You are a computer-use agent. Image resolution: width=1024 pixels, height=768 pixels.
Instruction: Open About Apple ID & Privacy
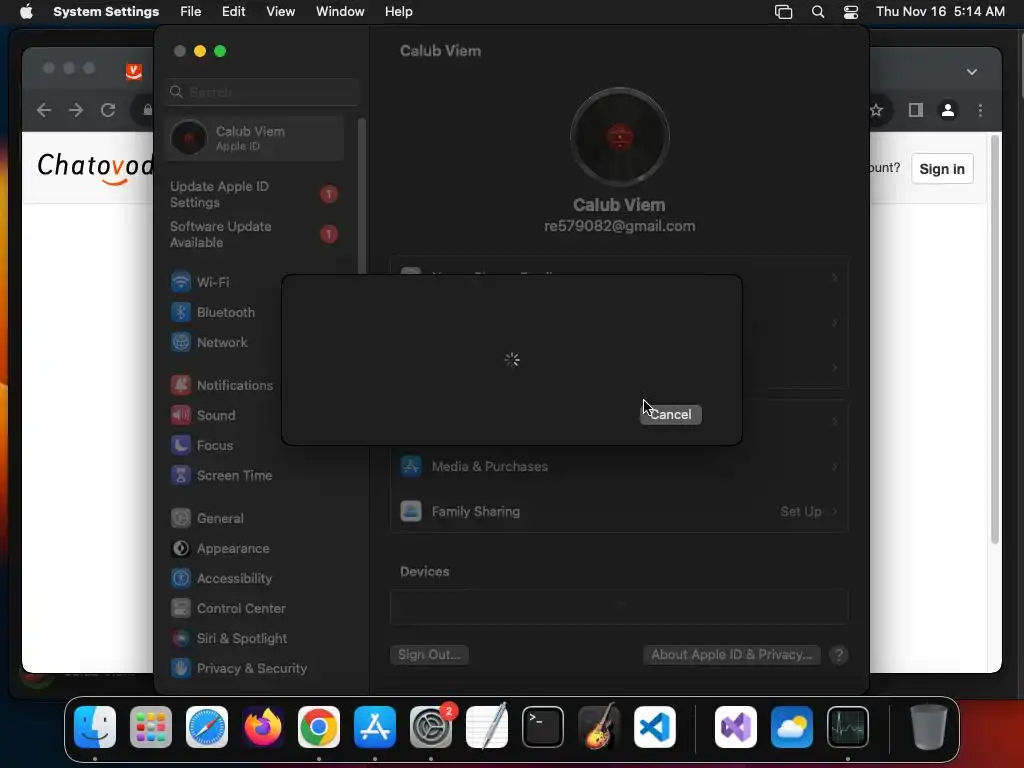click(732, 654)
